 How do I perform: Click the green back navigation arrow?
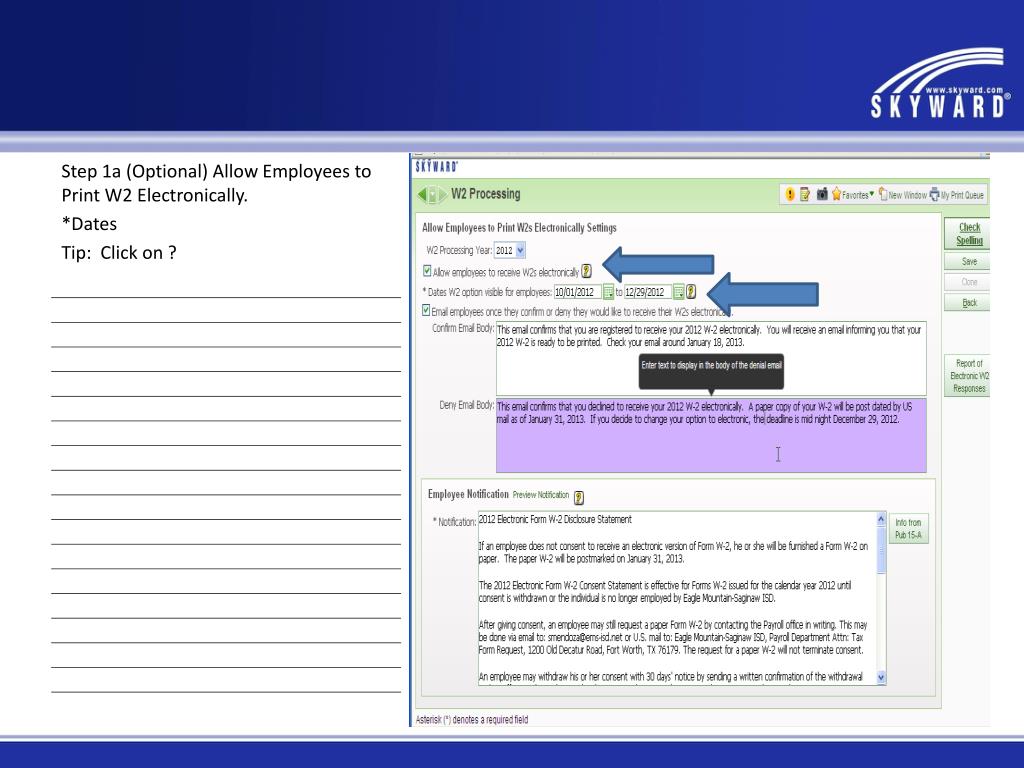click(422, 195)
